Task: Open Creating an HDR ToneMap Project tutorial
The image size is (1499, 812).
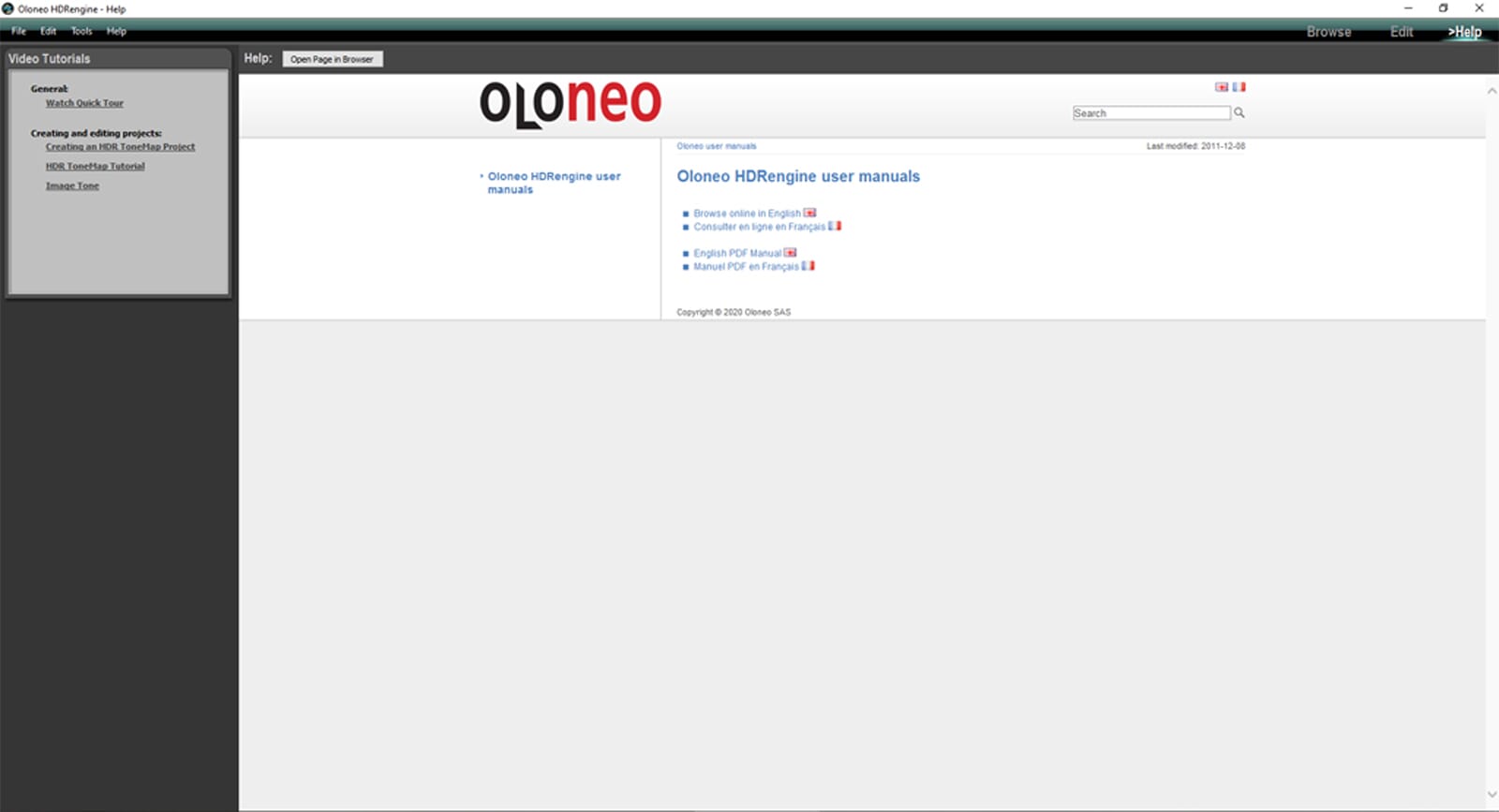Action: 120,147
